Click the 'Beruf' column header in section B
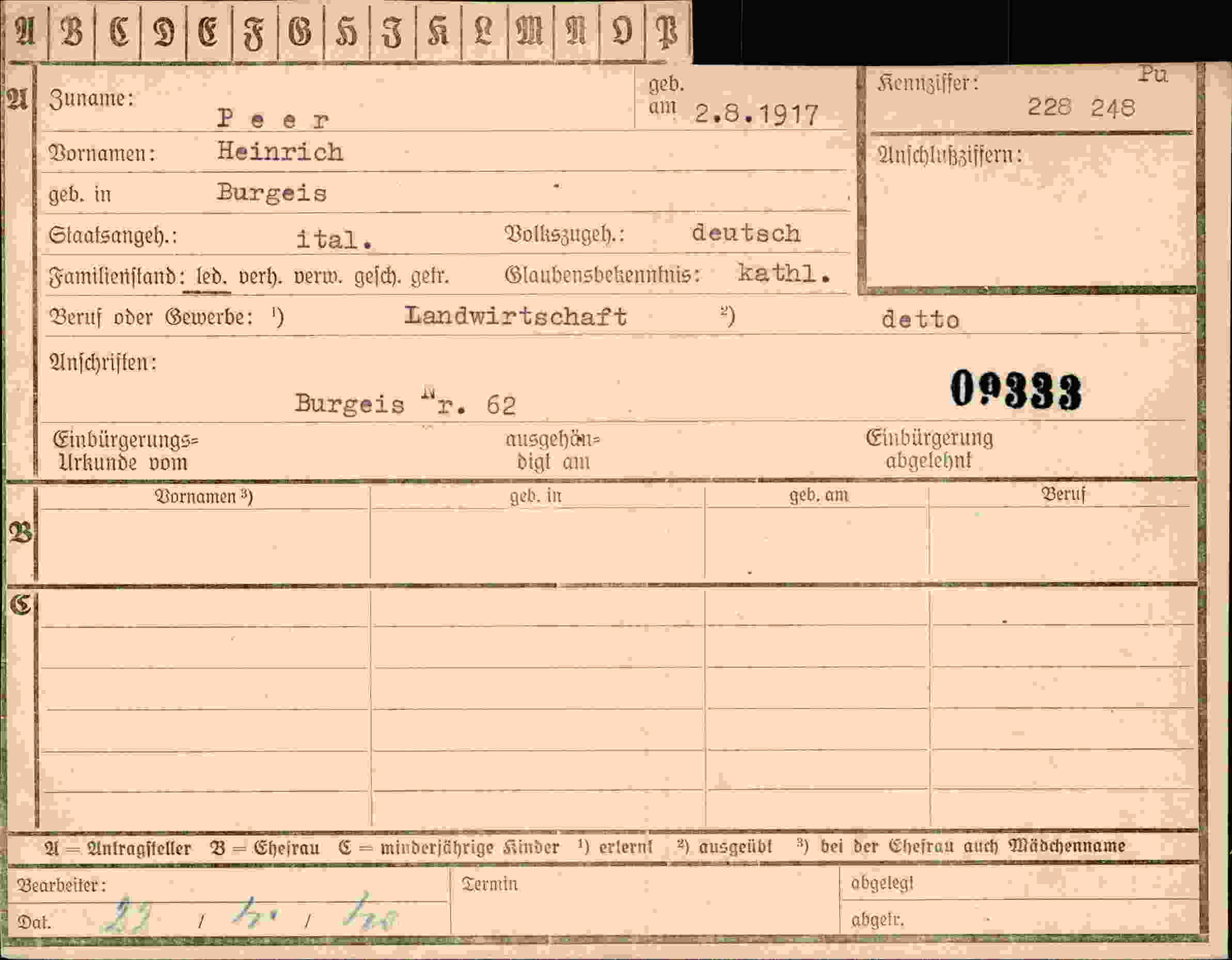This screenshot has width=1232, height=960. [x=1063, y=494]
